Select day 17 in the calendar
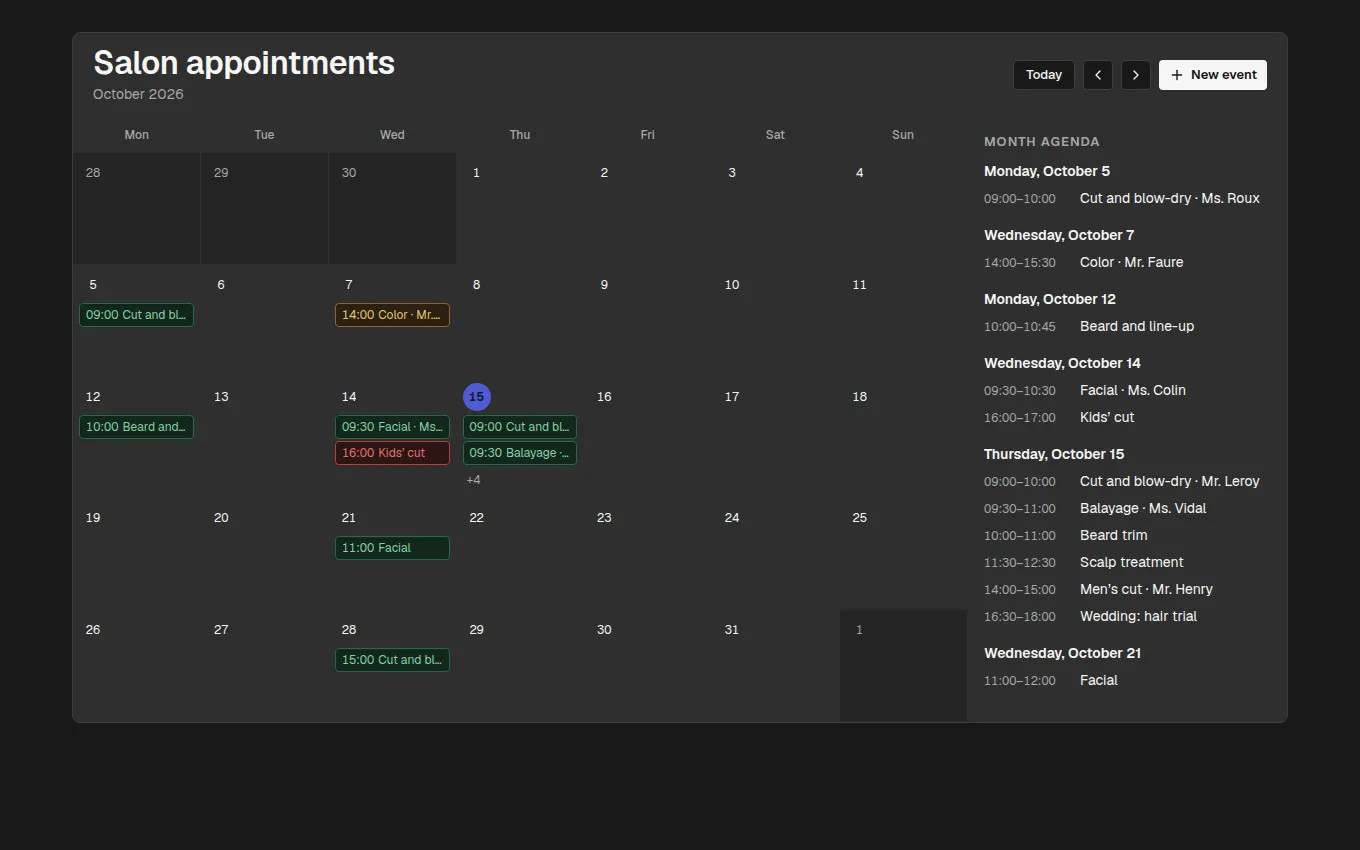This screenshot has height=850, width=1360. coord(732,397)
